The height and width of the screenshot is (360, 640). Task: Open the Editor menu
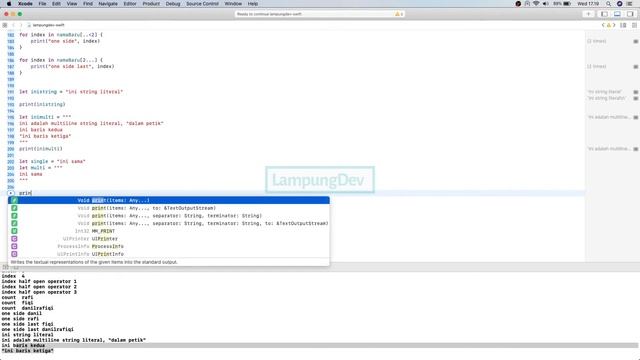(x=130, y=4)
